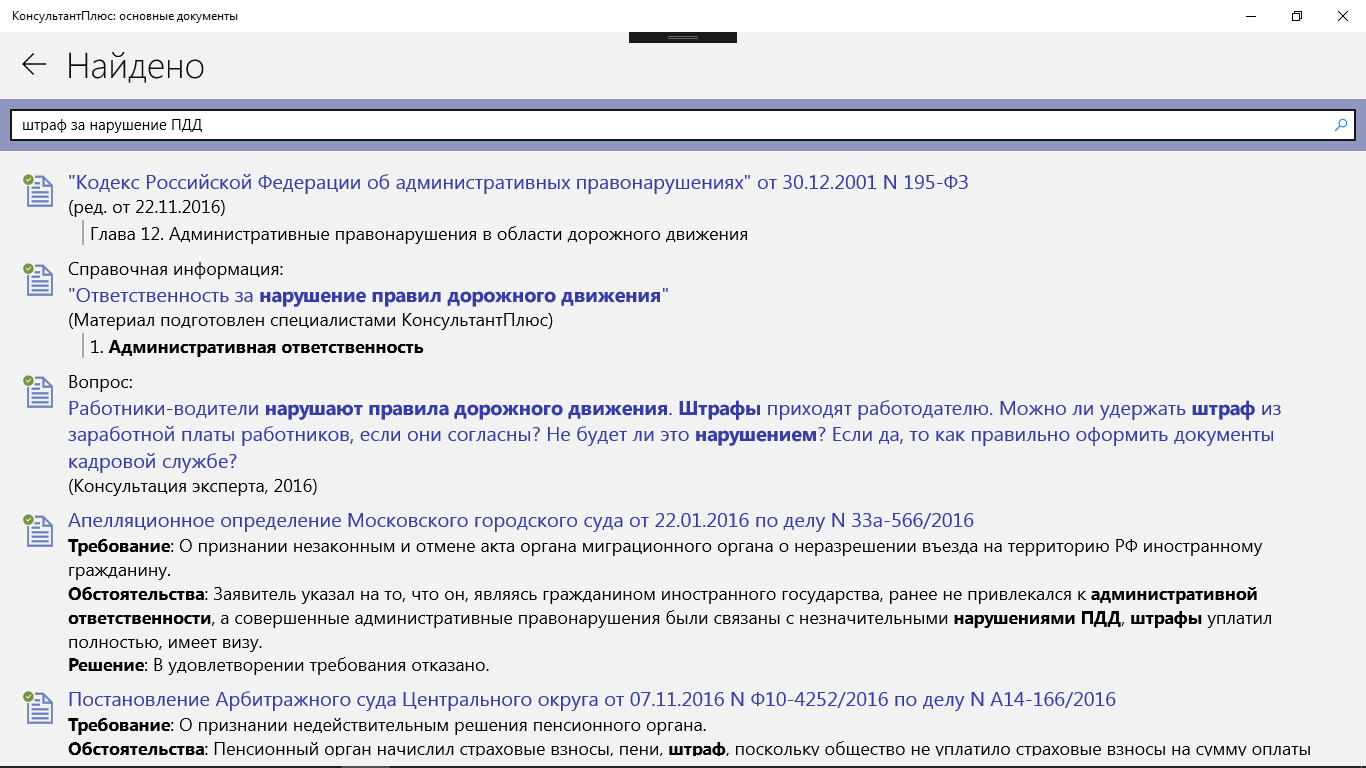Click the document icon beside Справочная информация
Image resolution: width=1366 pixels, height=768 pixels.
point(38,279)
